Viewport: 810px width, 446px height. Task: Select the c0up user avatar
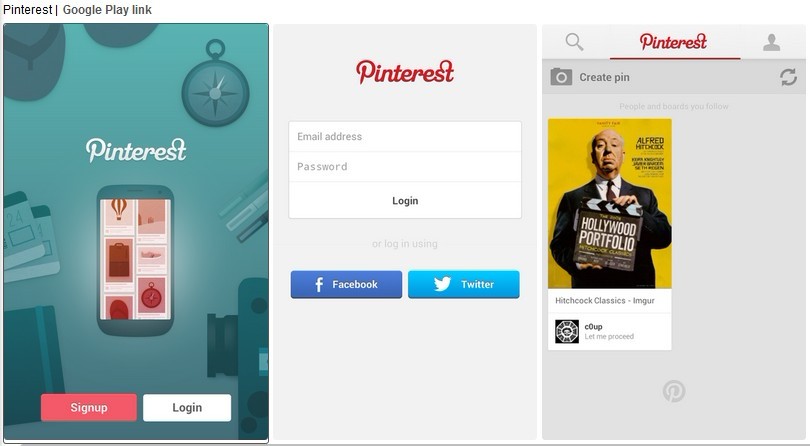(x=567, y=331)
